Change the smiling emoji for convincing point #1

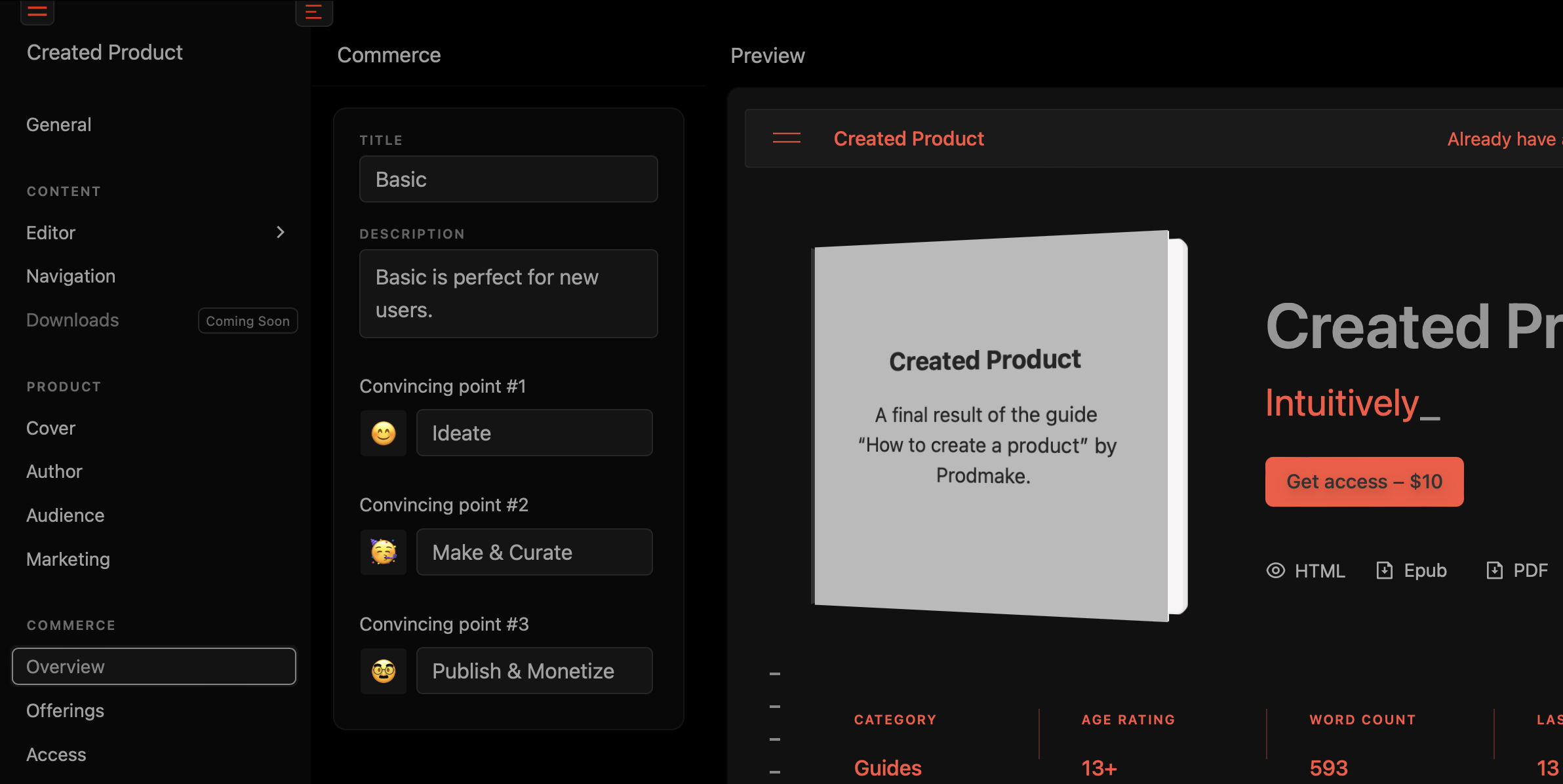(x=384, y=433)
